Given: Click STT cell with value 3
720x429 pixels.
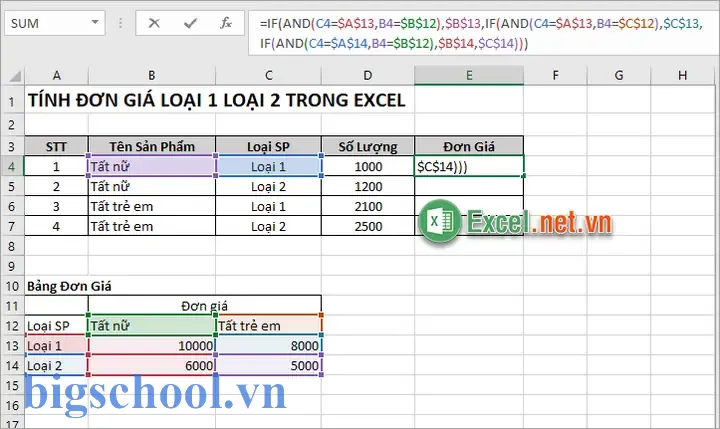Looking at the screenshot, I should point(56,206).
